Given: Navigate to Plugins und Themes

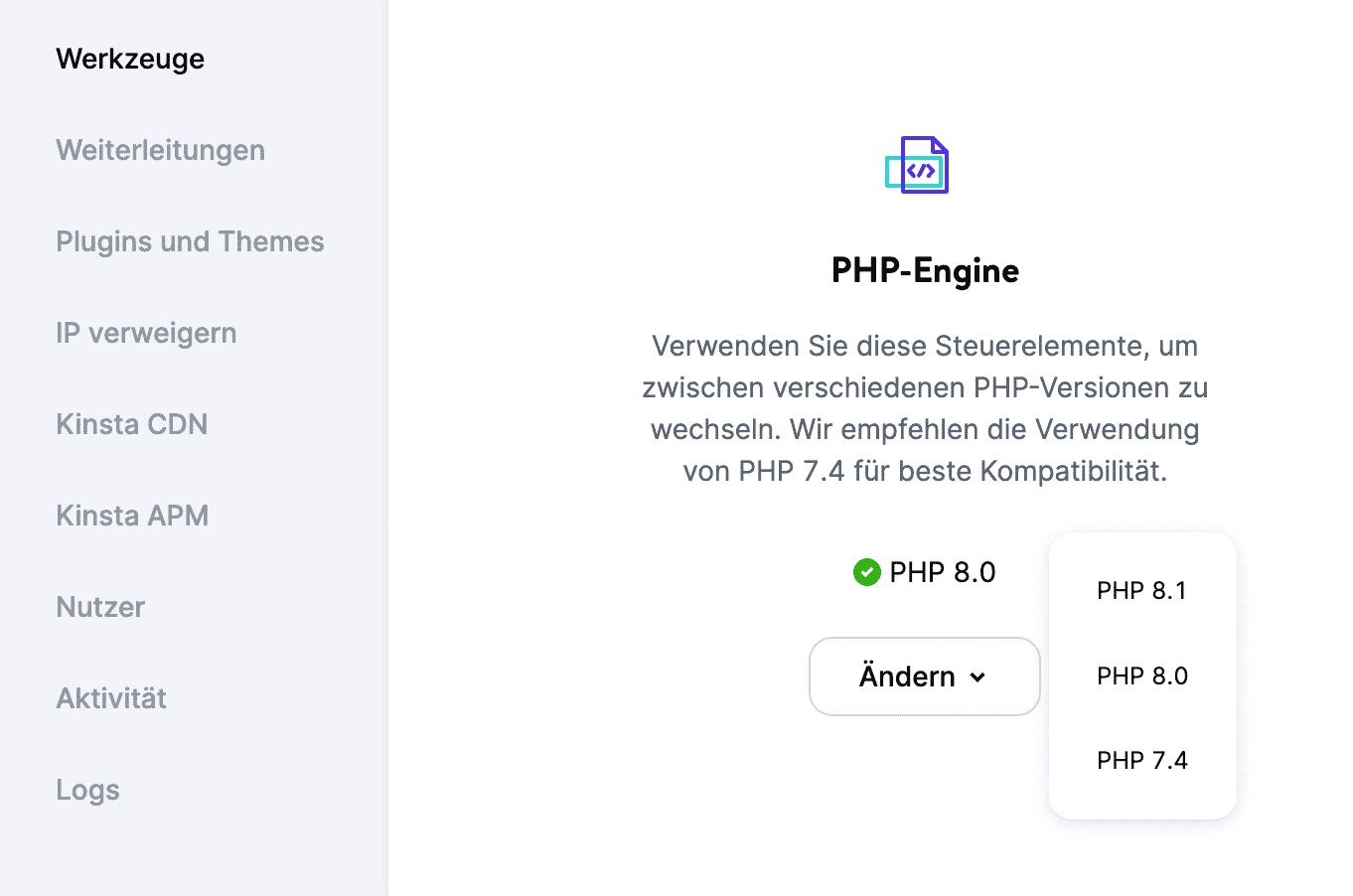Looking at the screenshot, I should pos(190,242).
